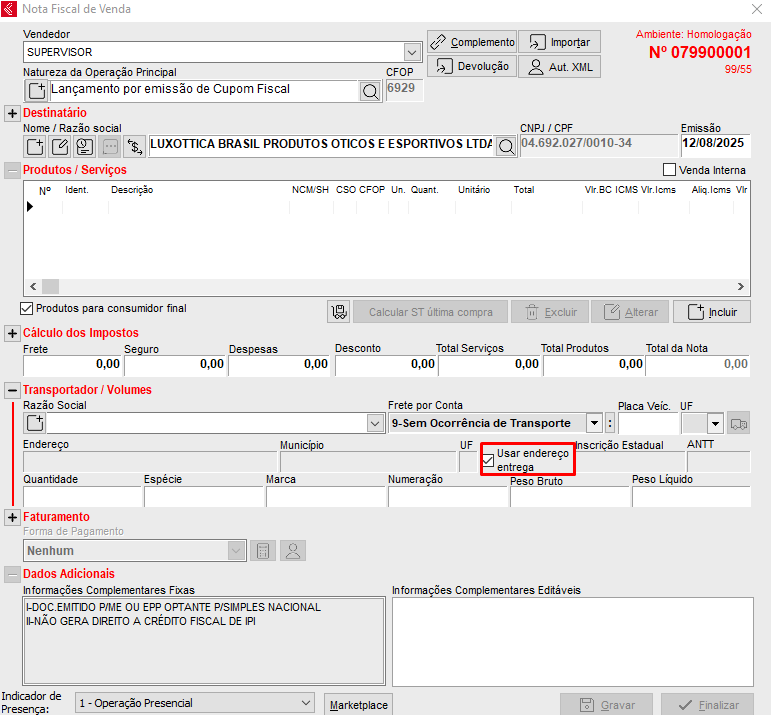Click the new record icon under Natureza da Operação

coord(36,91)
